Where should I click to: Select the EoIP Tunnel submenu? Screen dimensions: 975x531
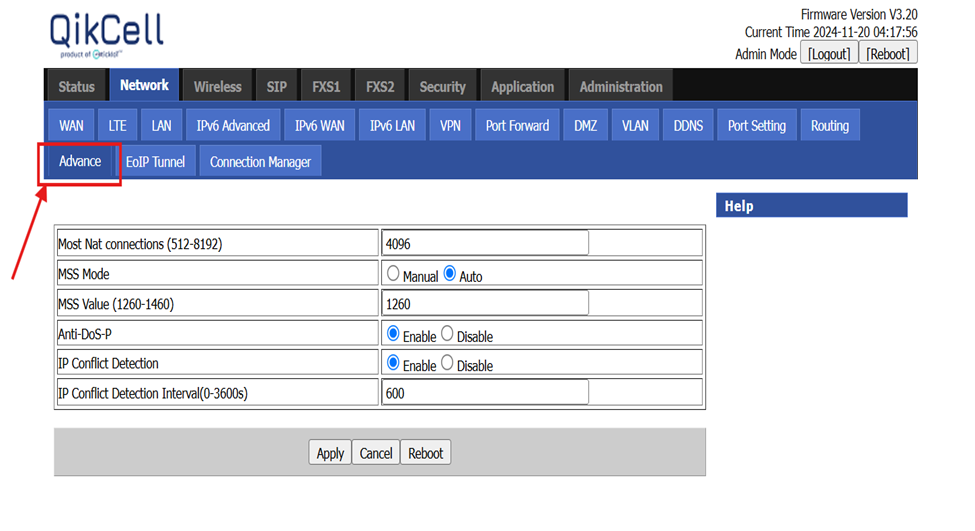pyautogui.click(x=155, y=162)
